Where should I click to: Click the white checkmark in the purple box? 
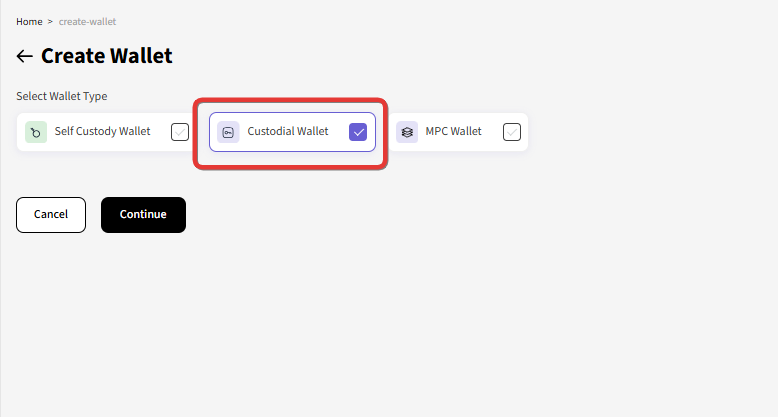358,132
